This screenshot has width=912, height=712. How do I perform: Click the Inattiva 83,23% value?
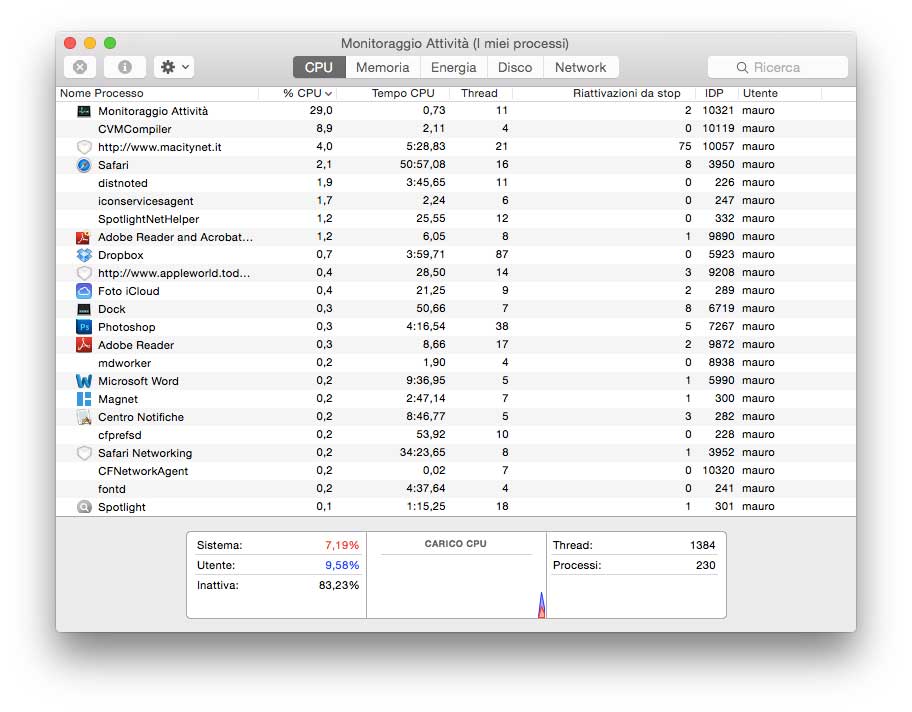click(339, 585)
